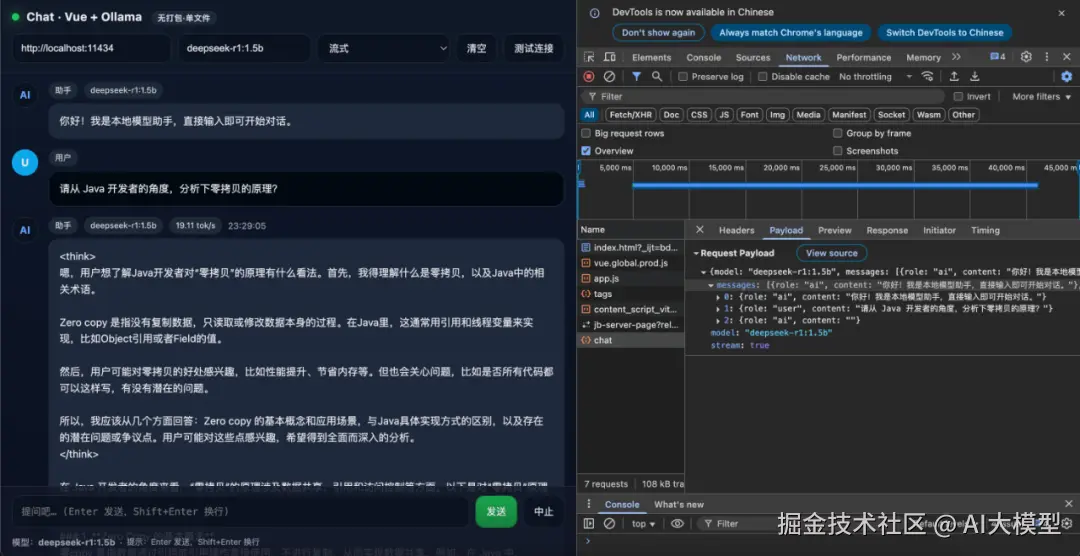Viewport: 1080px width, 556px height.
Task: Select the Fetch/XHR filter chip
Action: [630, 115]
